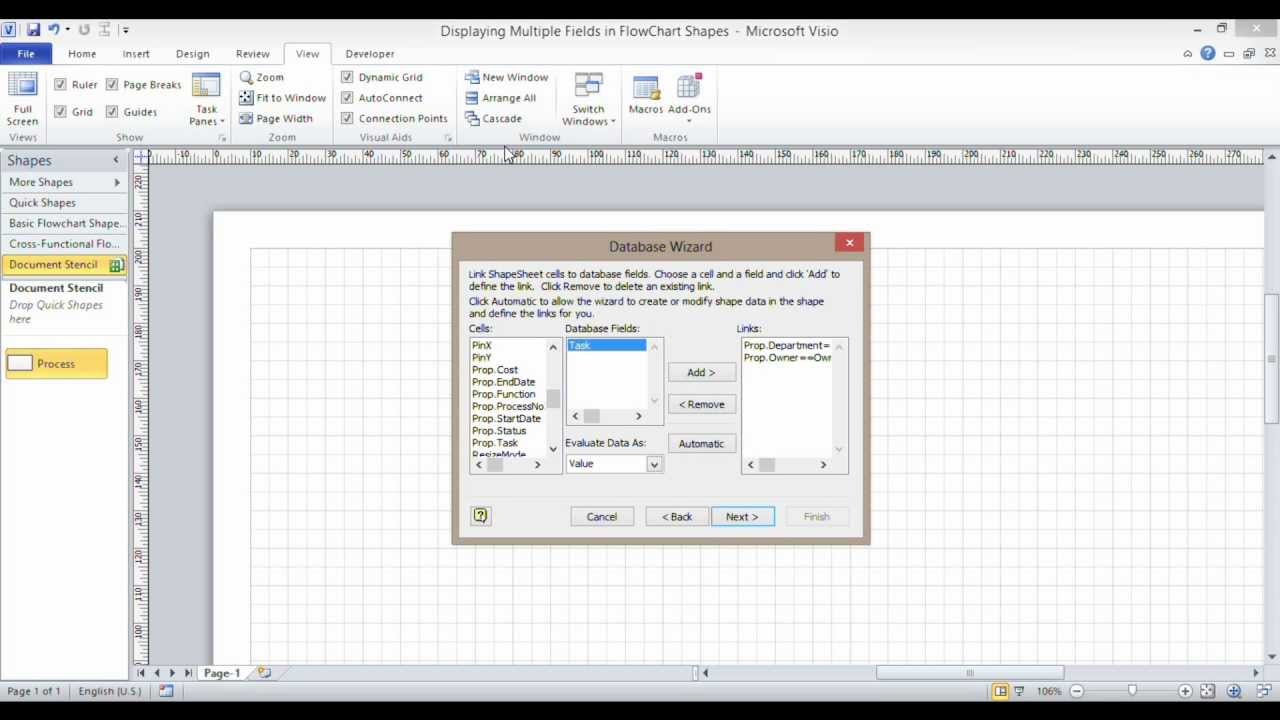Click the Database Wizard help icon
The height and width of the screenshot is (720, 1280).
[x=480, y=516]
